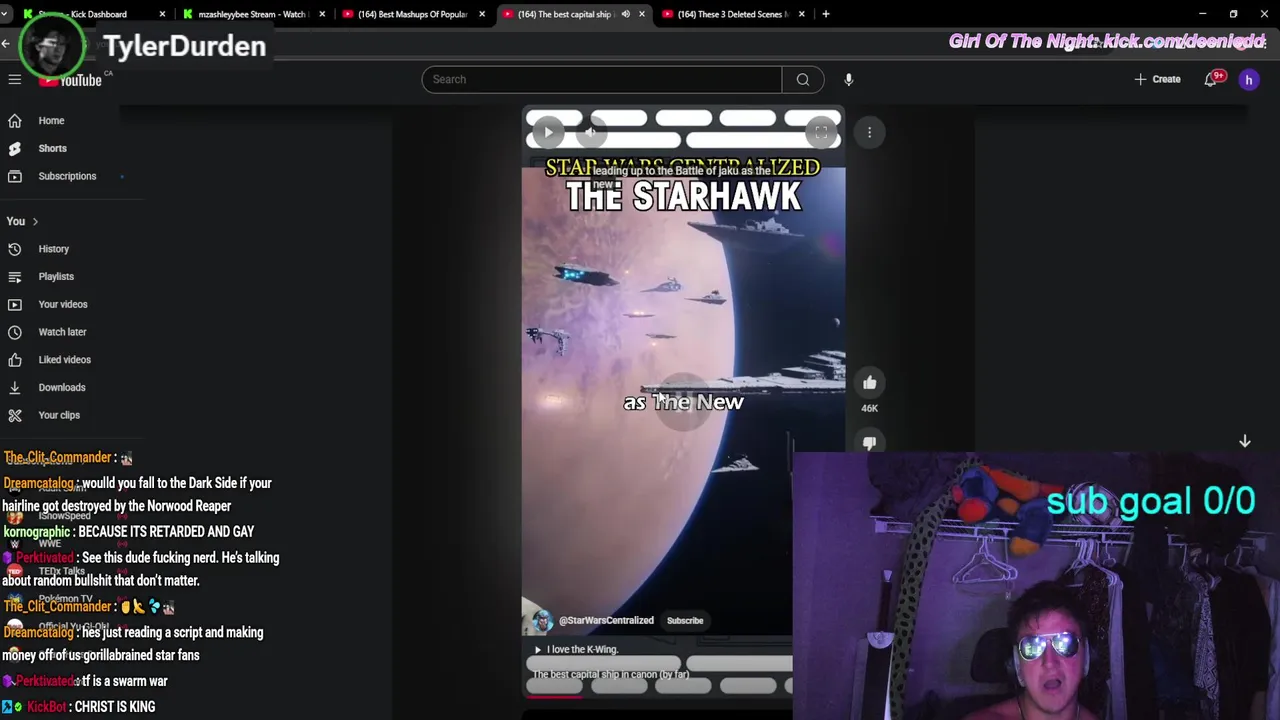Open the notifications bell
Viewport: 1280px width, 720px height.
pos(1211,79)
